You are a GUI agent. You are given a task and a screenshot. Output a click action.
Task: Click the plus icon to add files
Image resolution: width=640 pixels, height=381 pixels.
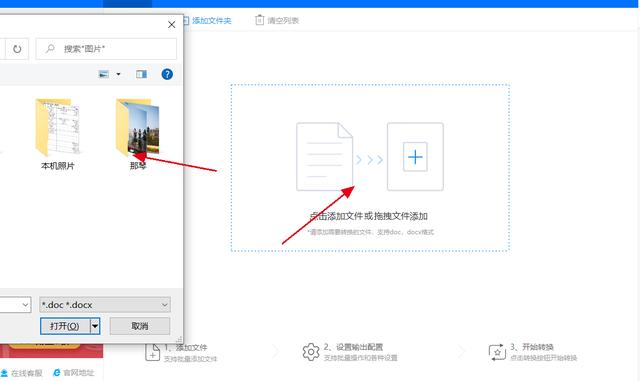point(415,157)
